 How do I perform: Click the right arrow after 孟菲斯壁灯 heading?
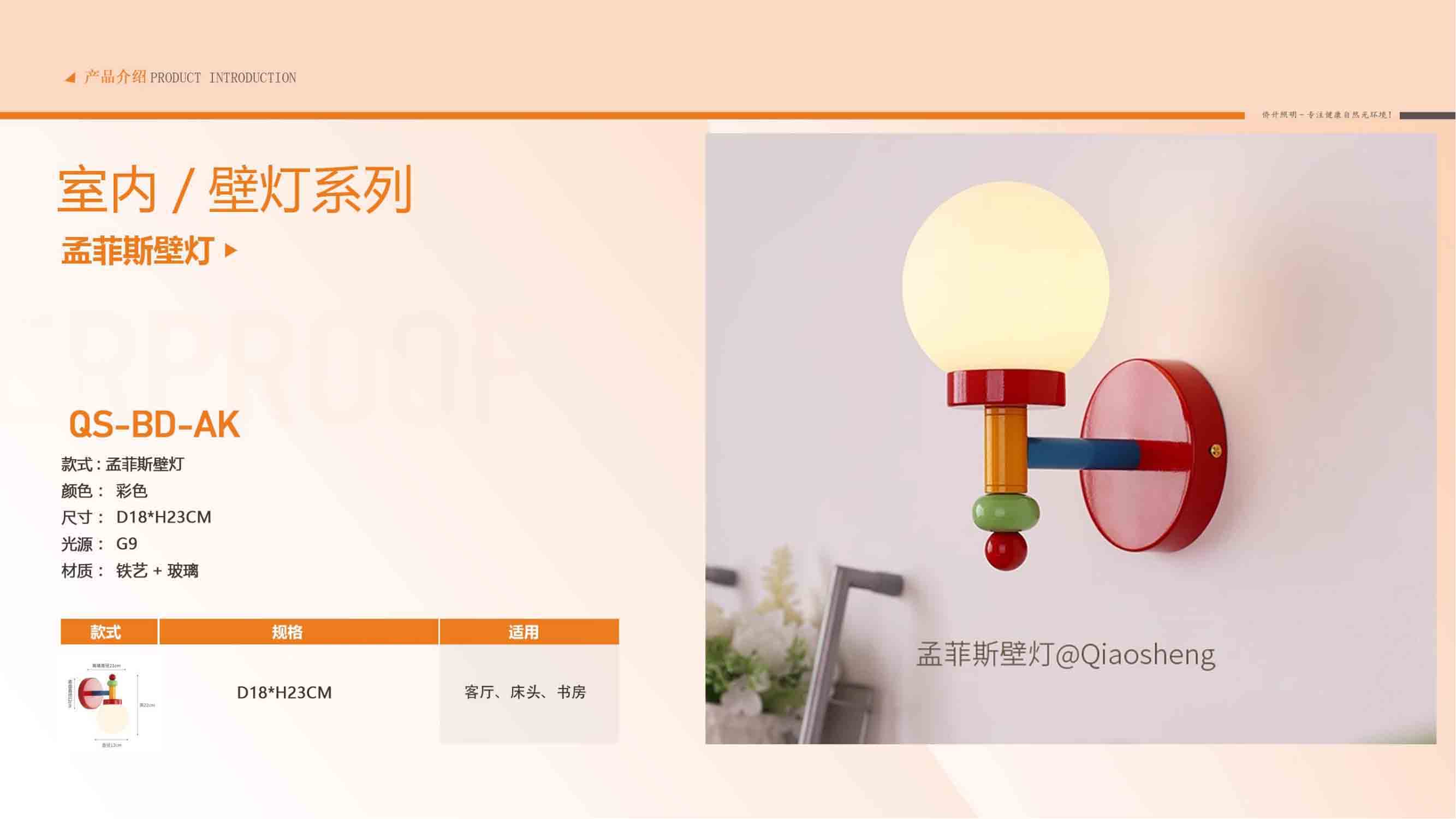230,251
